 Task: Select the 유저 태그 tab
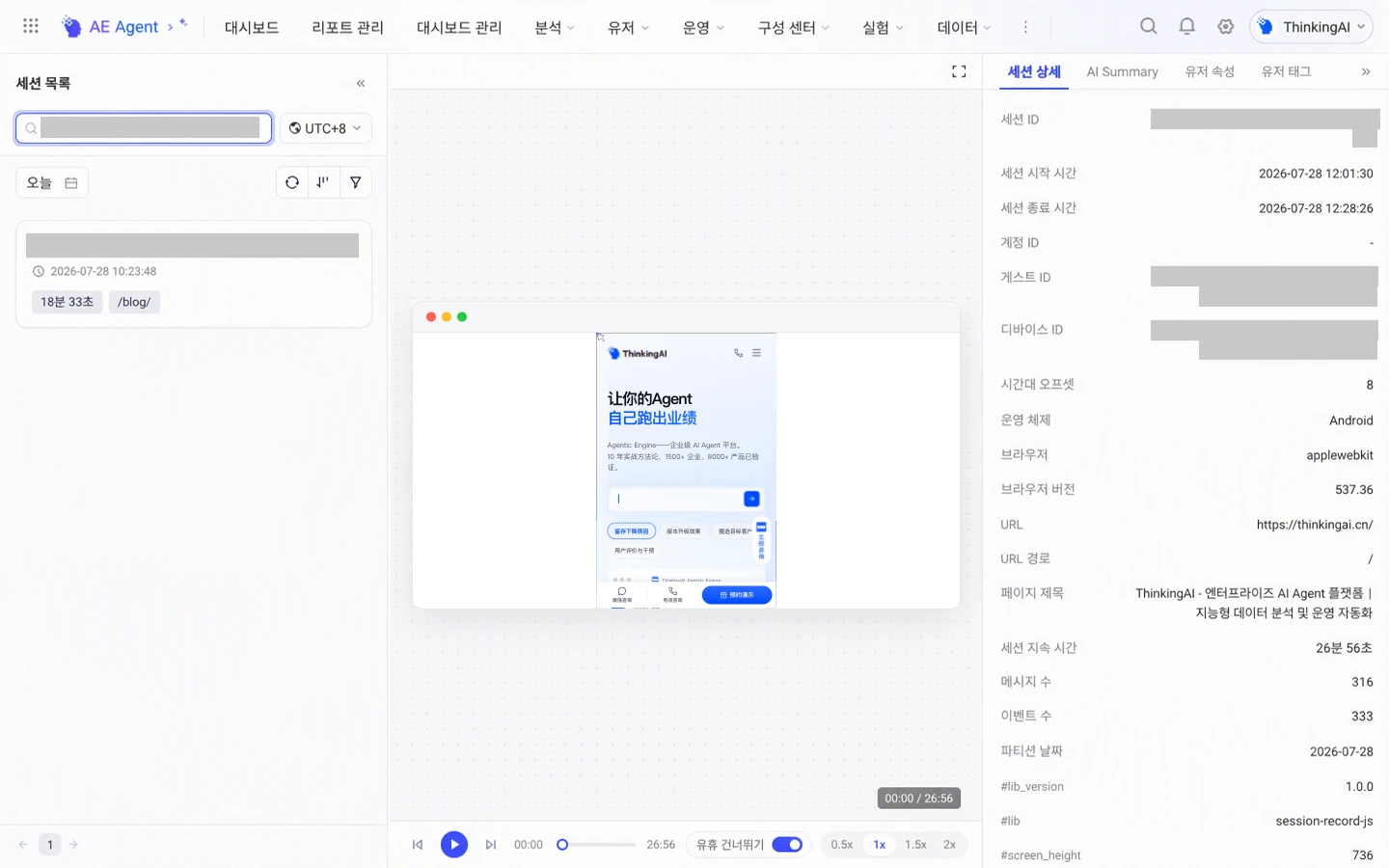point(1286,71)
